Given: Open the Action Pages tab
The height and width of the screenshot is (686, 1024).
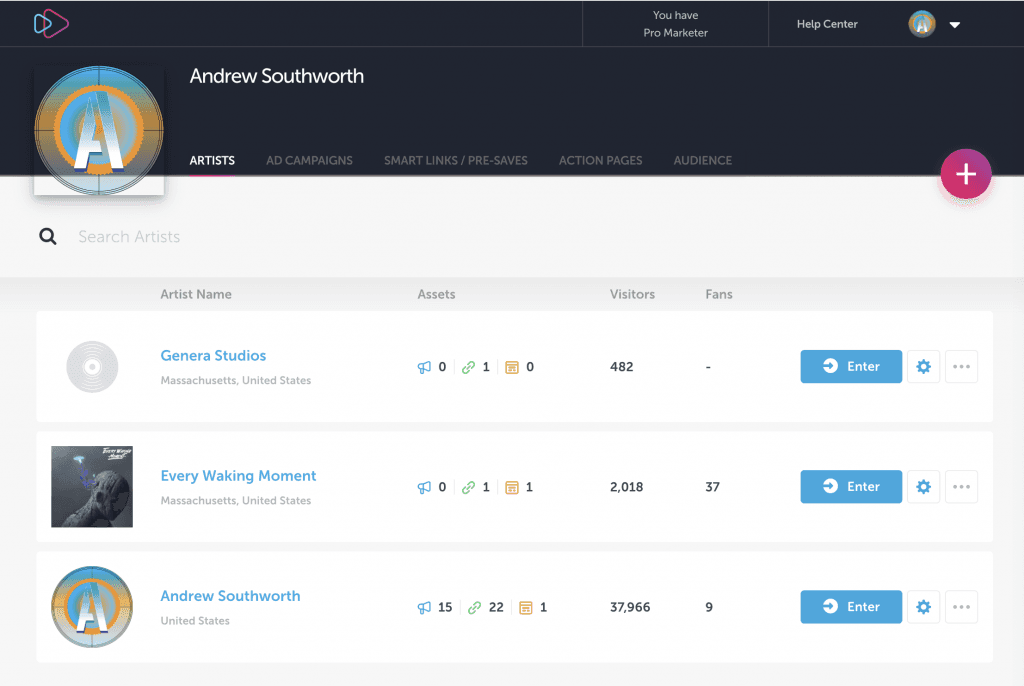Looking at the screenshot, I should 600,160.
